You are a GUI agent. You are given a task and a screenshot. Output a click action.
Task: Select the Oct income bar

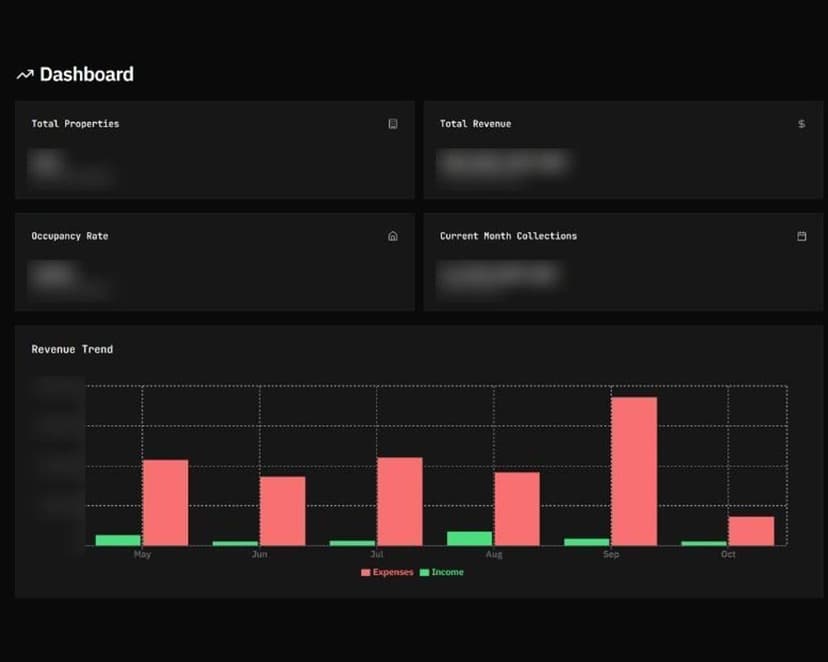tap(704, 543)
